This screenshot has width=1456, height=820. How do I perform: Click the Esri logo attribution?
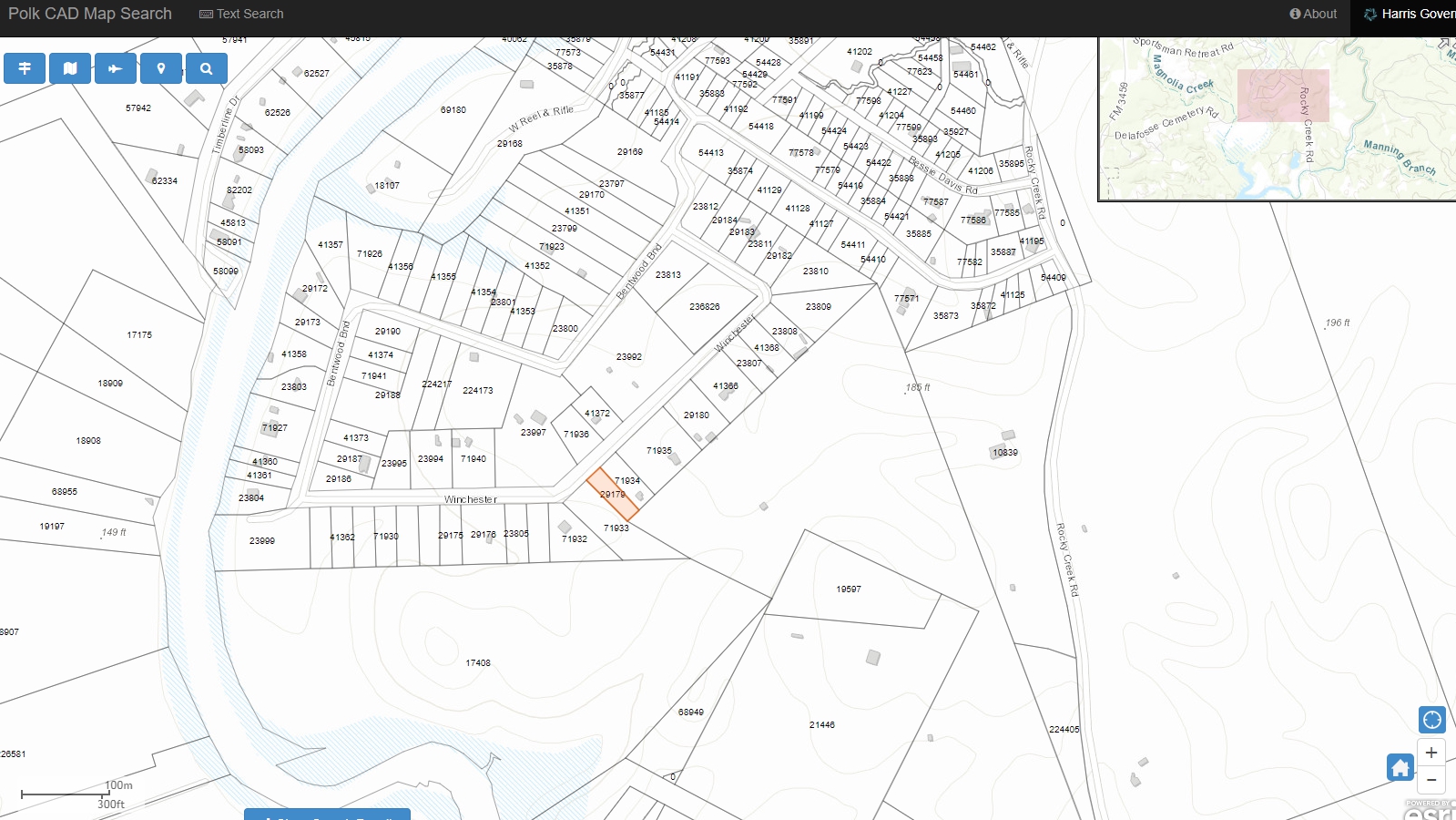click(x=1430, y=811)
